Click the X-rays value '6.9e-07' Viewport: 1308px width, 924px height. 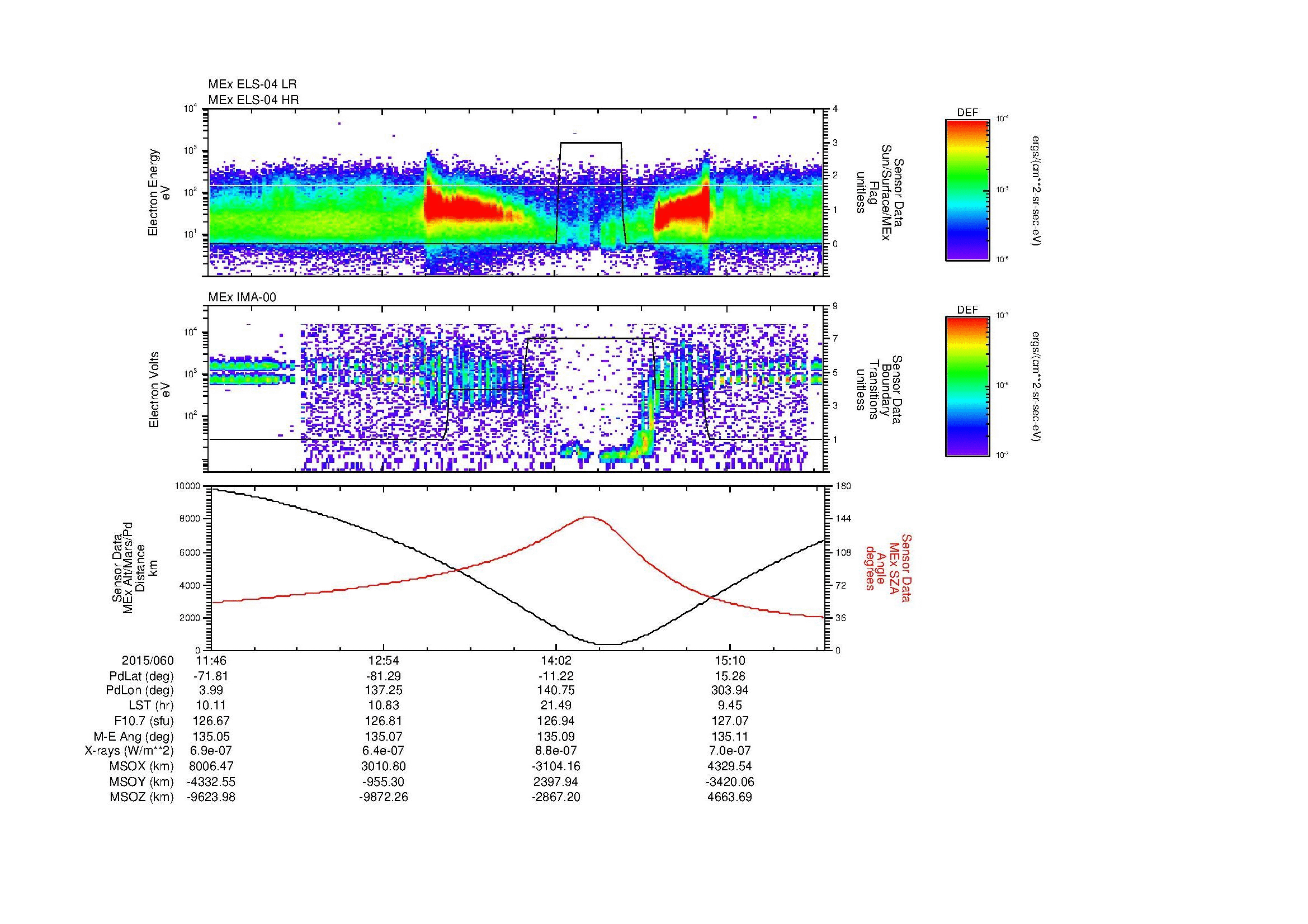click(211, 751)
